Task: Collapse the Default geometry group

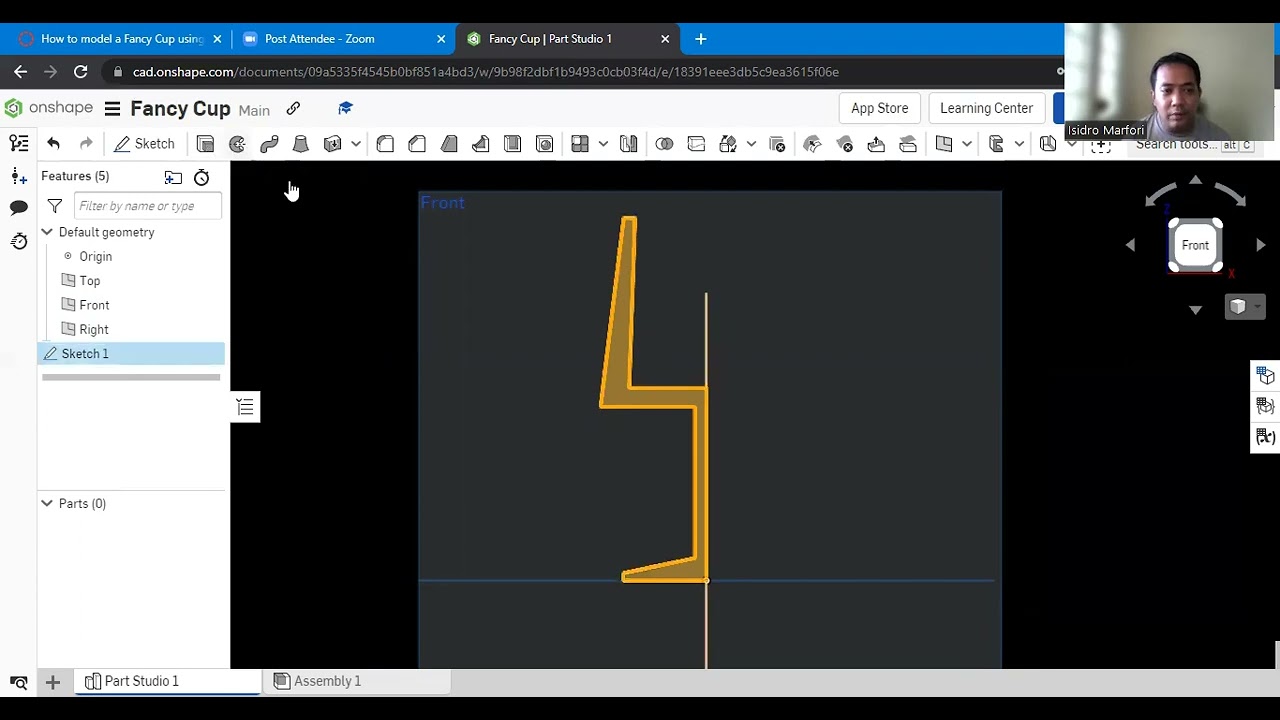Action: coord(47,232)
